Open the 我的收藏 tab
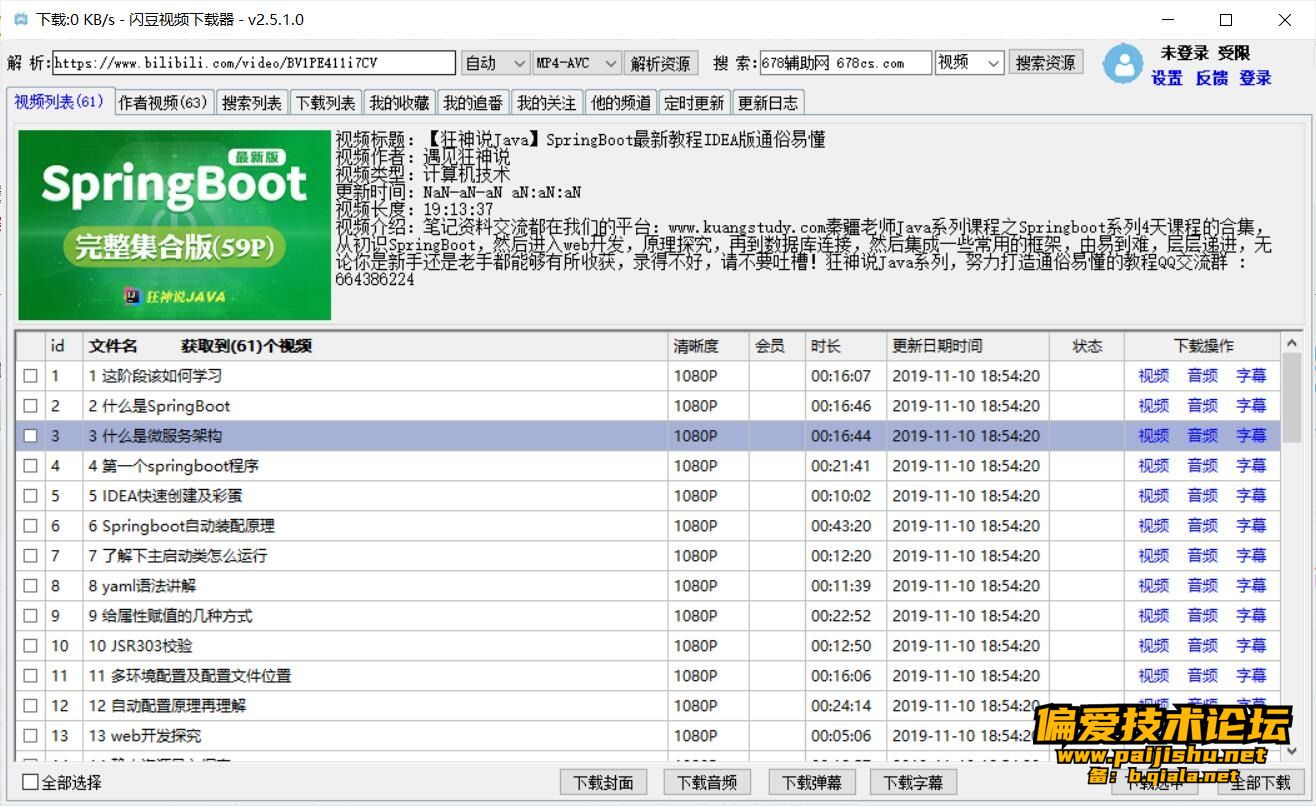The image size is (1316, 806). [399, 103]
